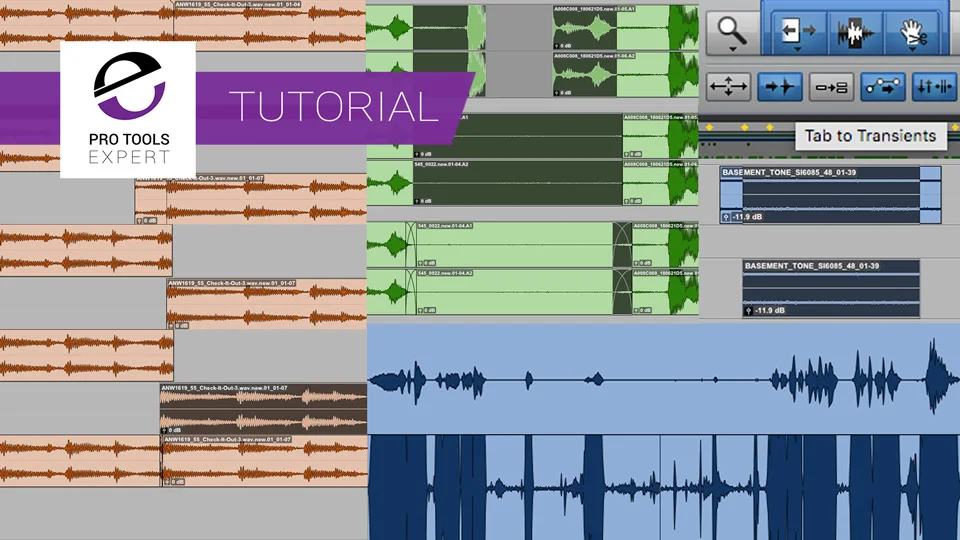The image size is (960, 540).
Task: Select the Grabber hand-with-scissors tool
Action: [x=913, y=33]
